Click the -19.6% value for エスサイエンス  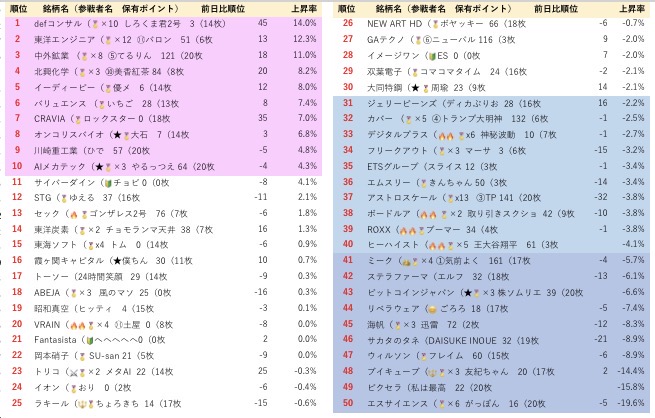pos(630,403)
